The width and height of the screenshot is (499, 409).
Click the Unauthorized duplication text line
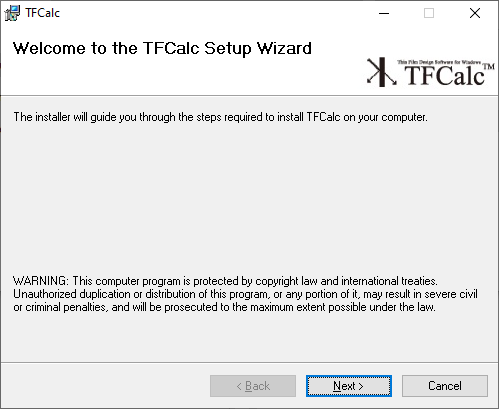245,294
